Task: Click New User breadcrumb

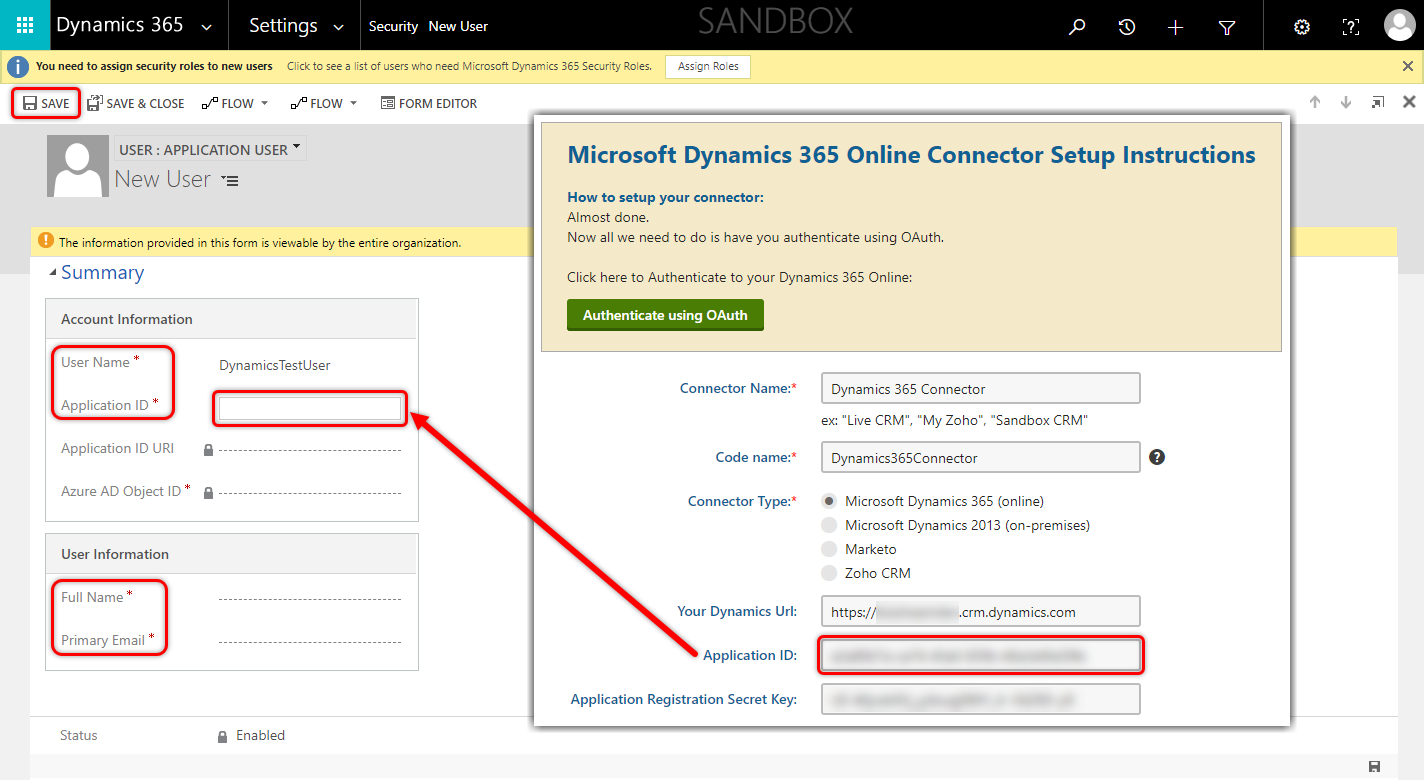Action: point(458,27)
